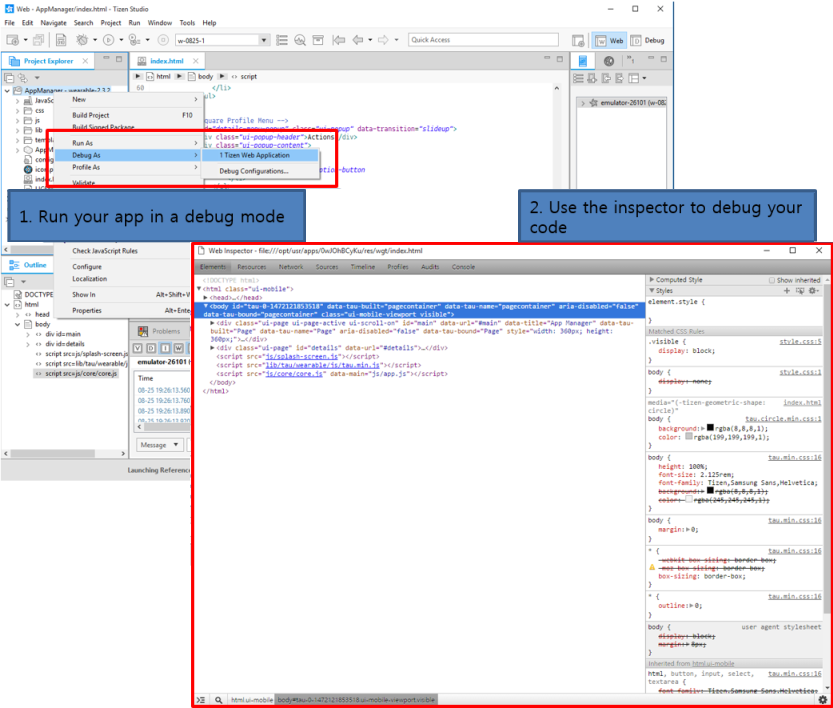Click the black background color swatch
This screenshot has width=833, height=708.
click(711, 429)
